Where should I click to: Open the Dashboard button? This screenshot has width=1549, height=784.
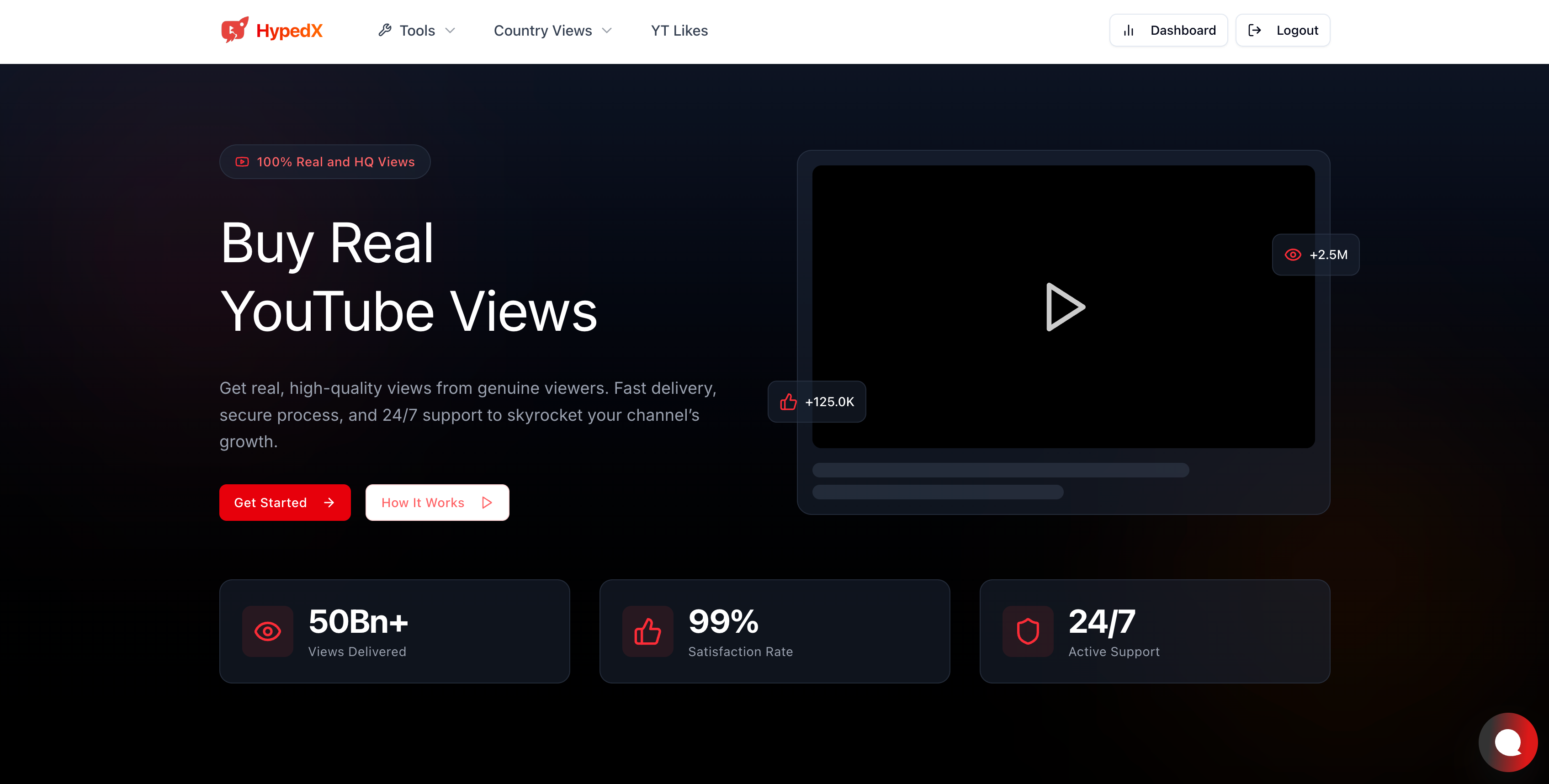1168,30
